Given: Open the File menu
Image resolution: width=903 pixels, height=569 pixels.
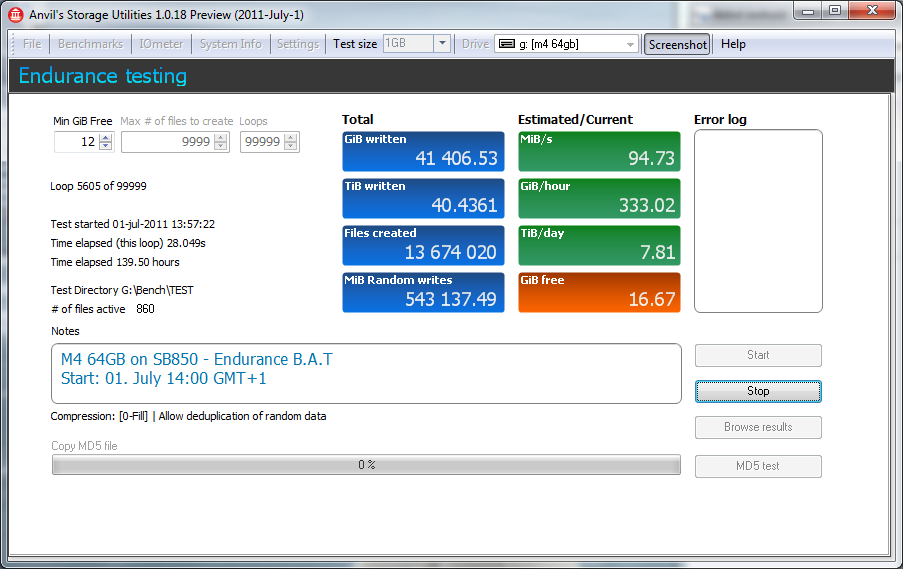Looking at the screenshot, I should pyautogui.click(x=32, y=44).
